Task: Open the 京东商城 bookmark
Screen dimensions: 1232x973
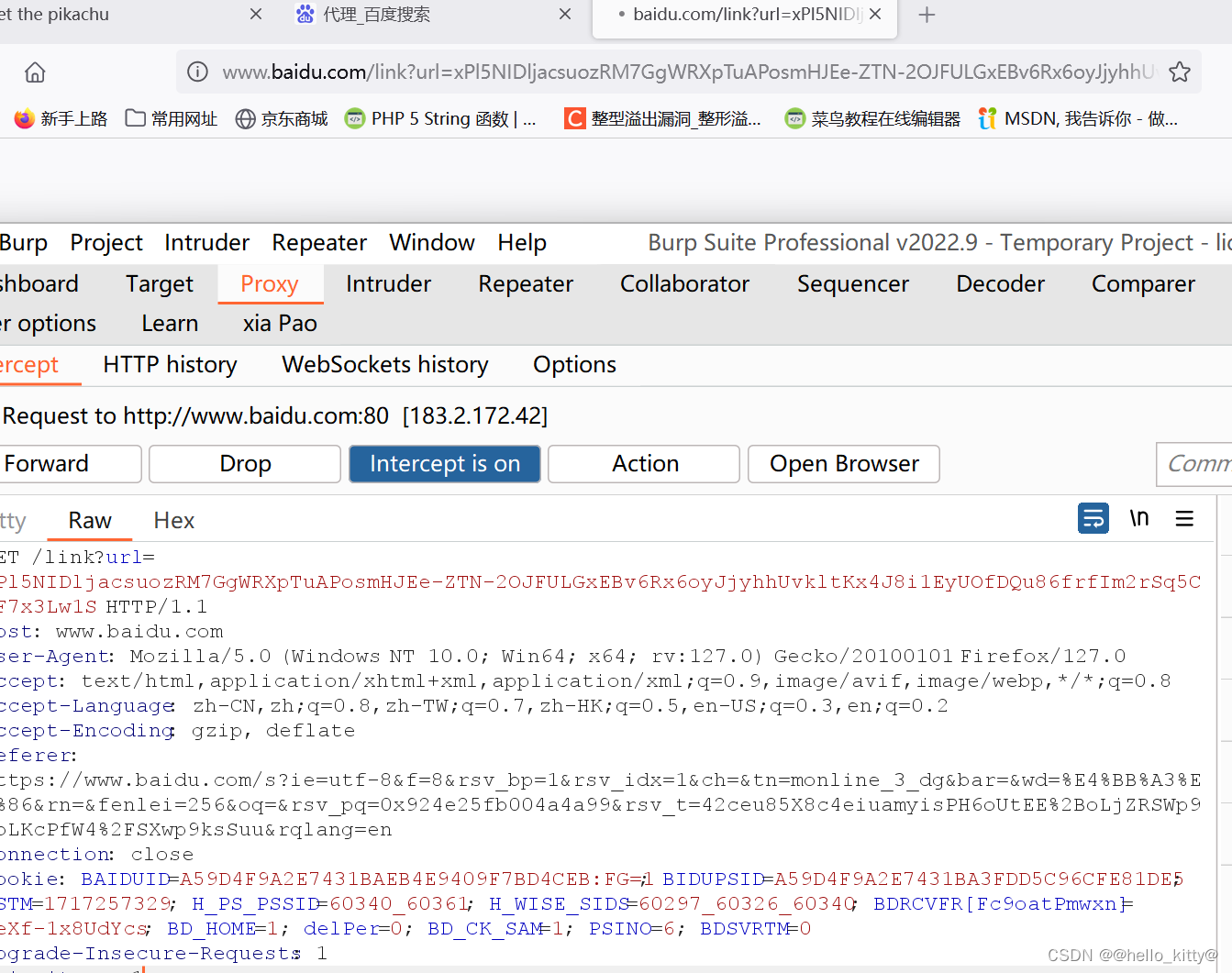Action: tap(282, 118)
